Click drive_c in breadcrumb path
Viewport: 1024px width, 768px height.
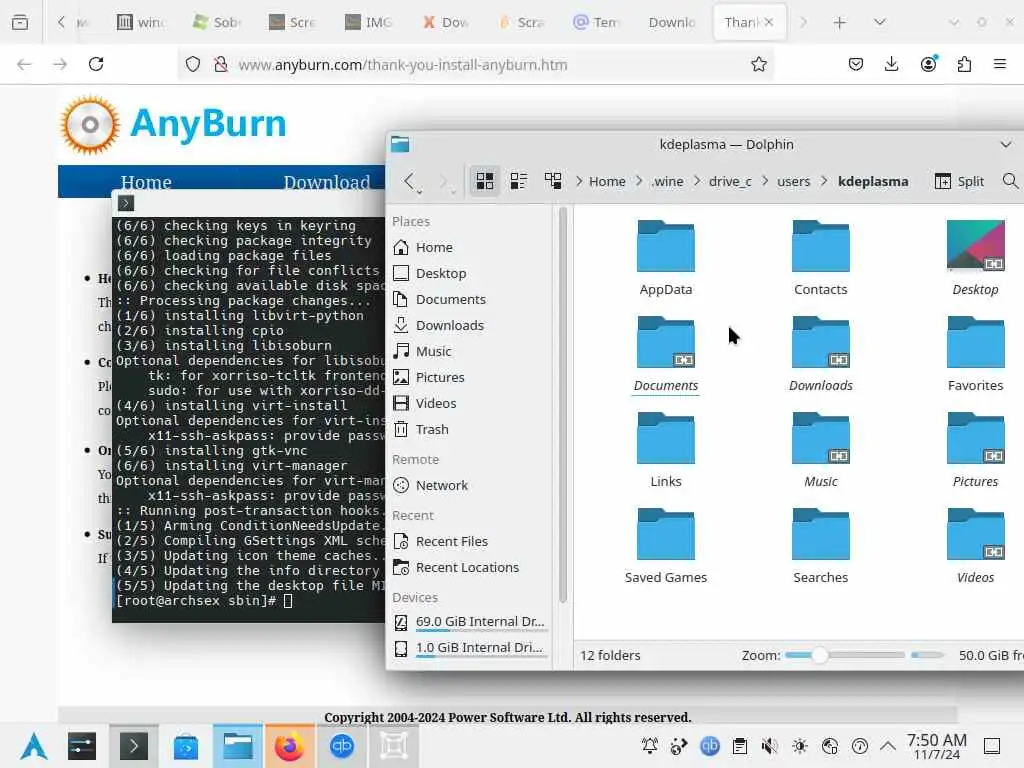pyautogui.click(x=730, y=182)
